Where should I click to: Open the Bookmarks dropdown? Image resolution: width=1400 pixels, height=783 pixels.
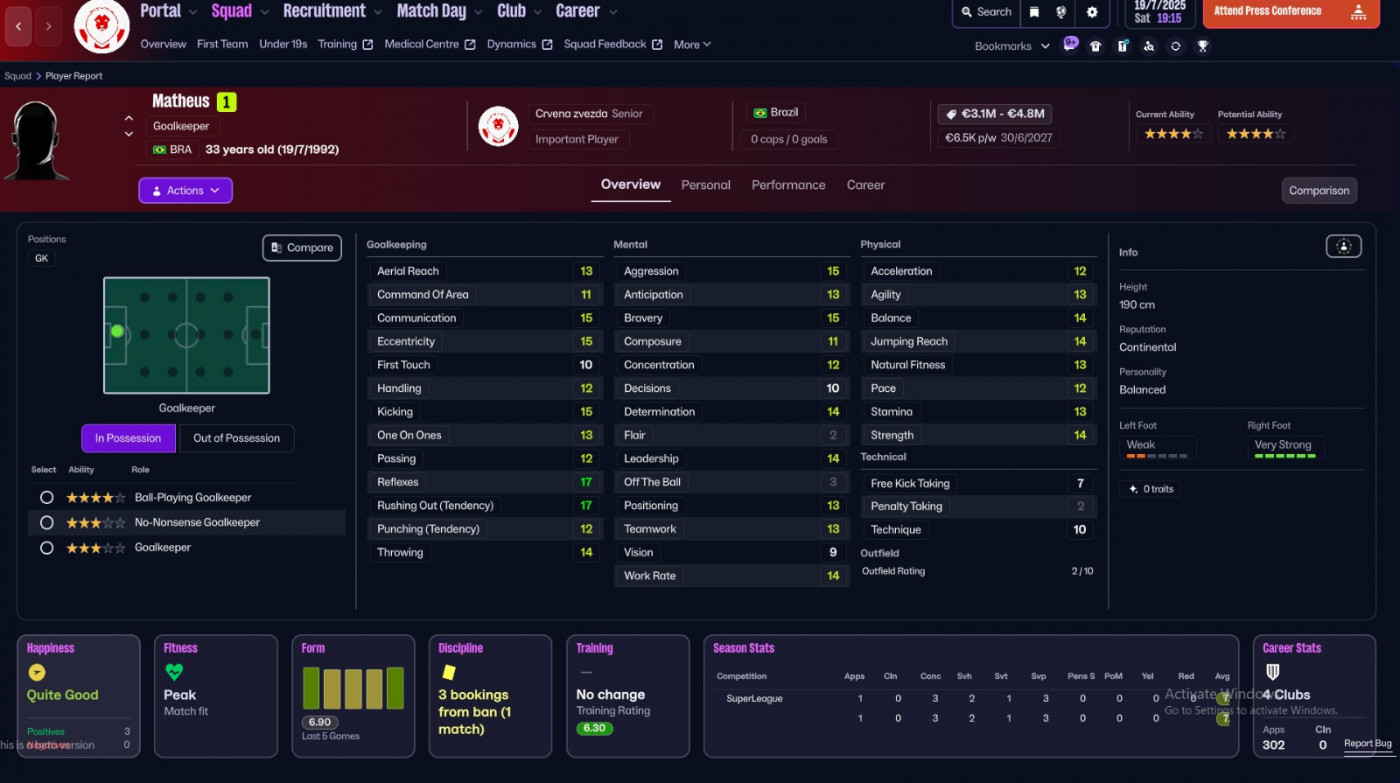coord(1011,46)
